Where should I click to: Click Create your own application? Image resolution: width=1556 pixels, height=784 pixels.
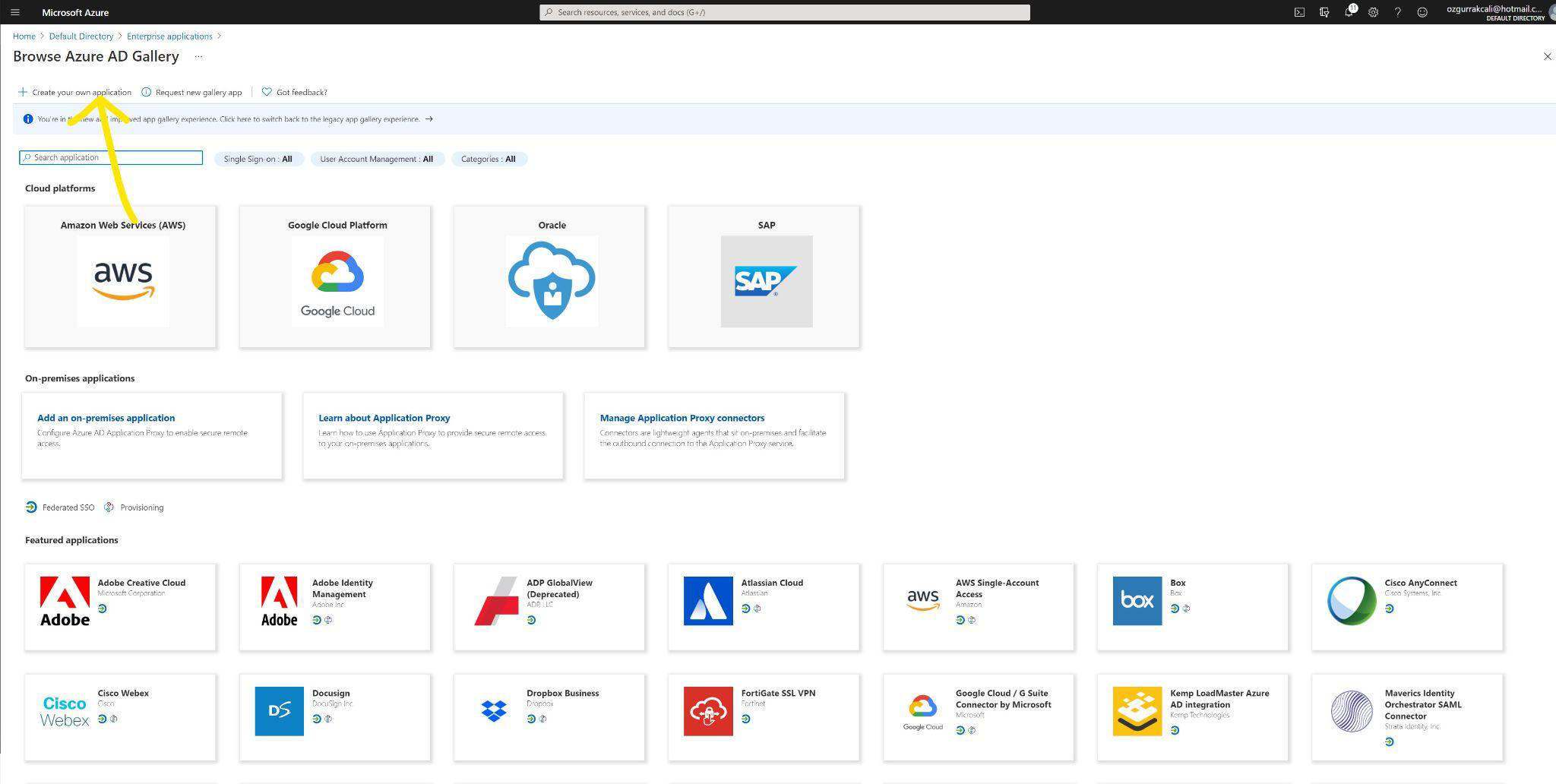[74, 92]
